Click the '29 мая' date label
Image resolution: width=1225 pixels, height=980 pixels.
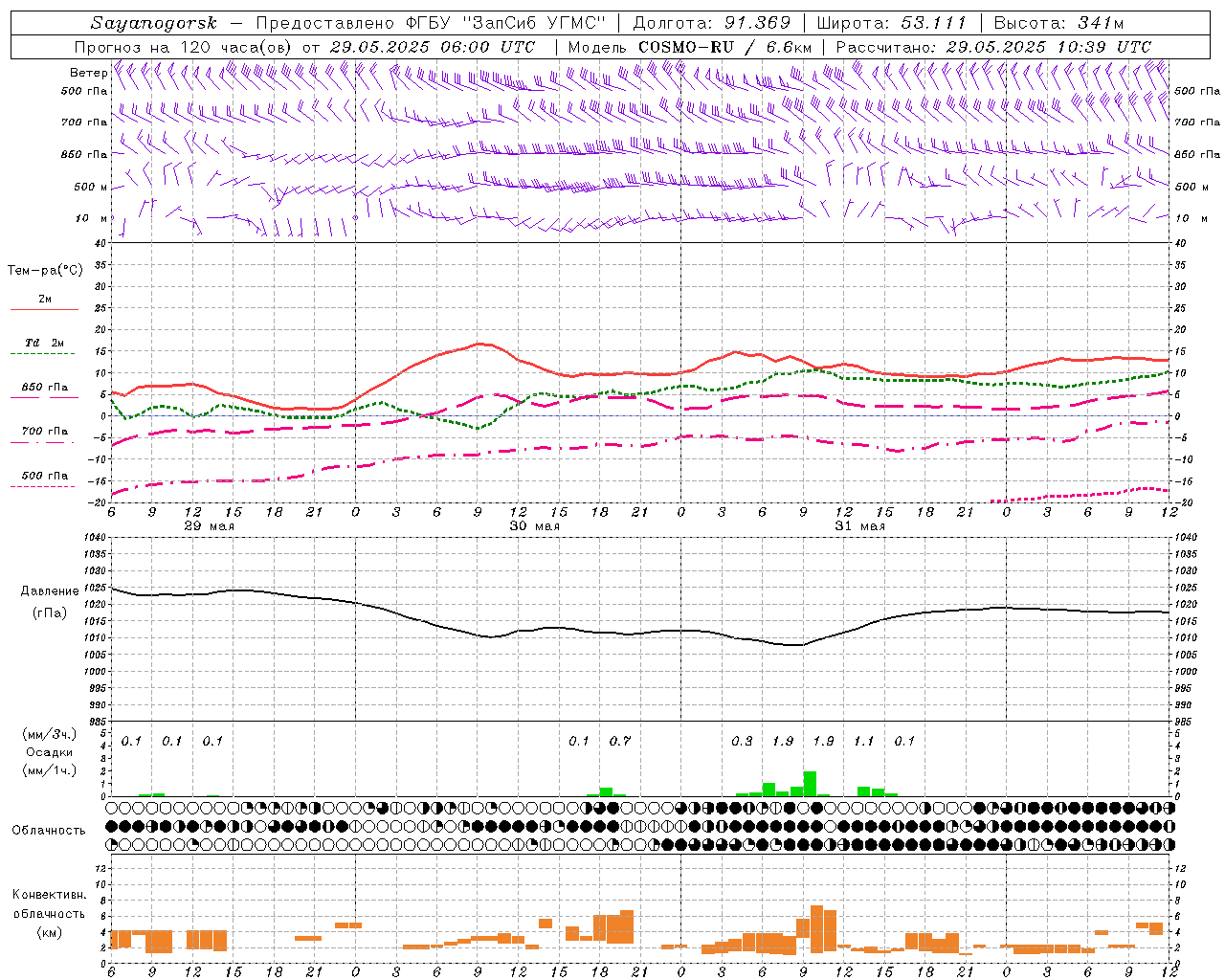pos(209,526)
